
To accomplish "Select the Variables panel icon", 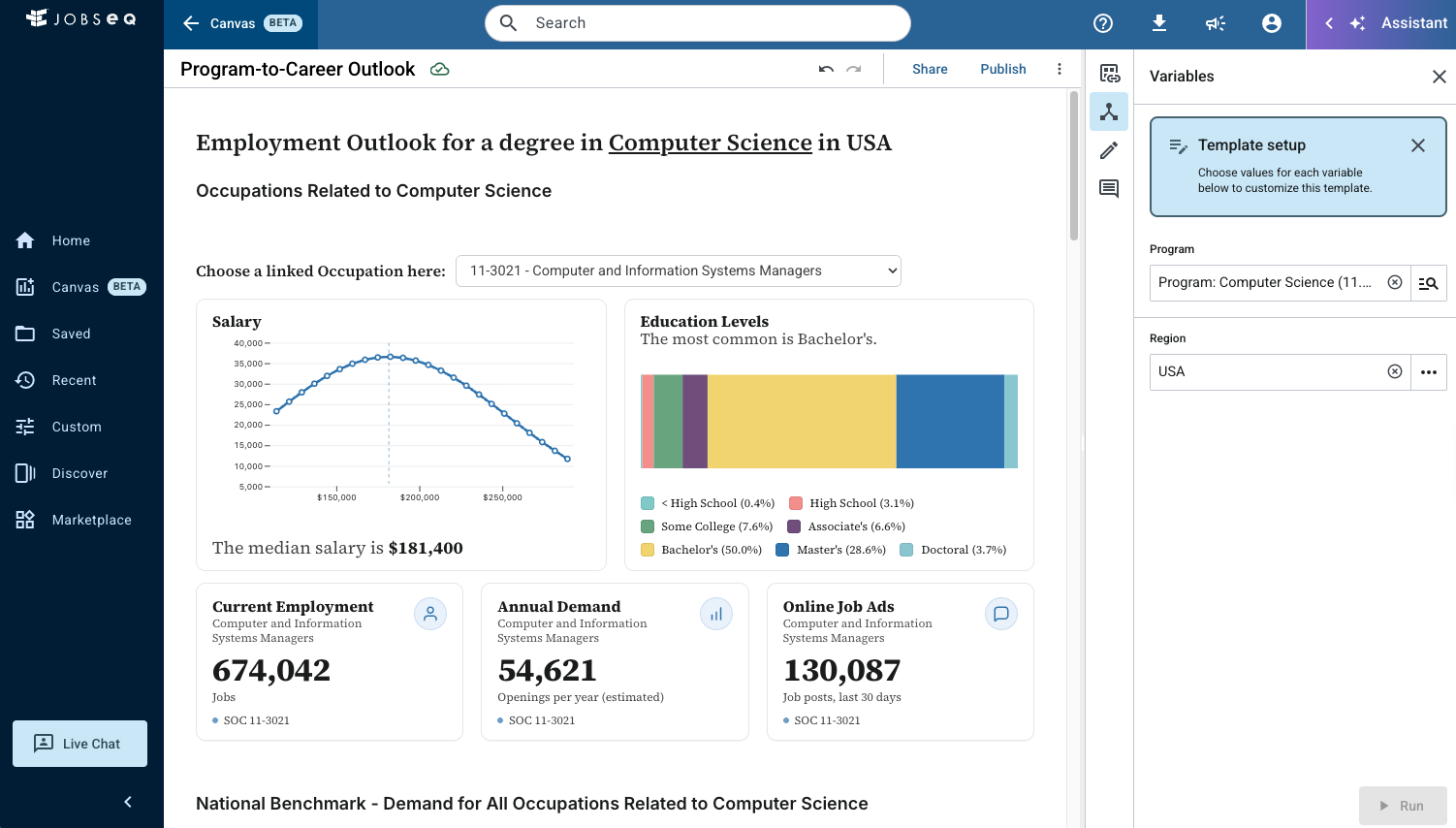I will 1109,111.
